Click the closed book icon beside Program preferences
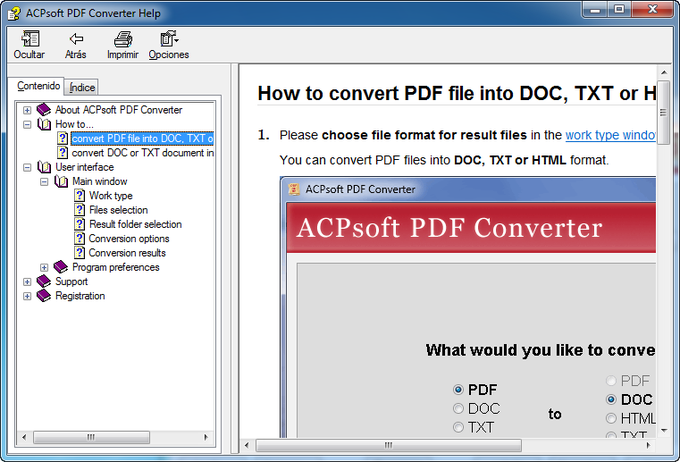Viewport: 680px width, 462px height. (x=61, y=267)
